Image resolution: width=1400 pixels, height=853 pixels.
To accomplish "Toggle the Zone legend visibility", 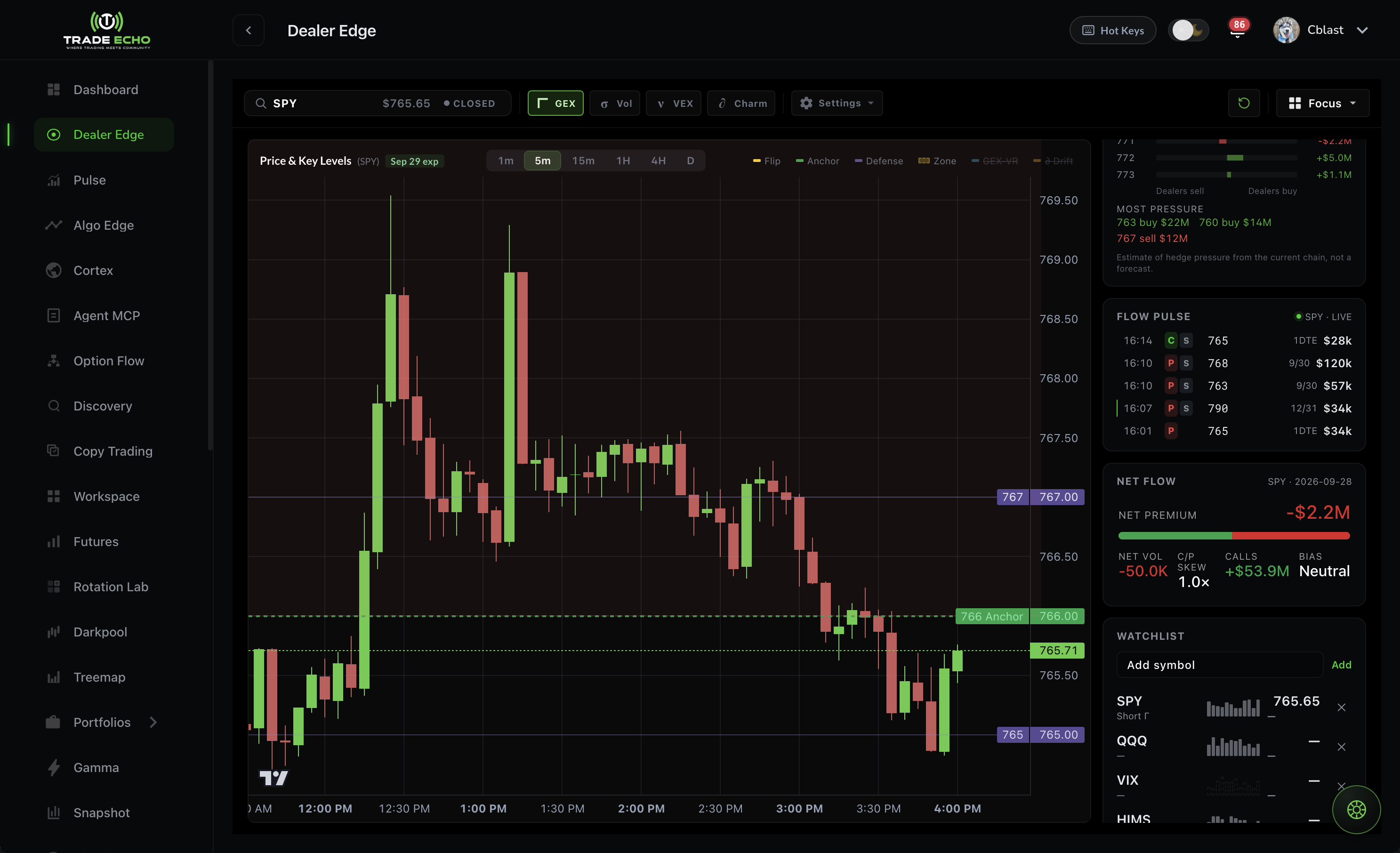I will coord(937,161).
